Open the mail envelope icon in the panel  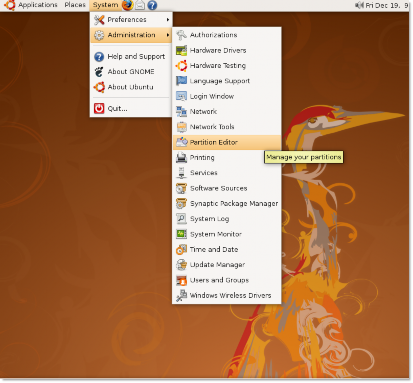140,5
